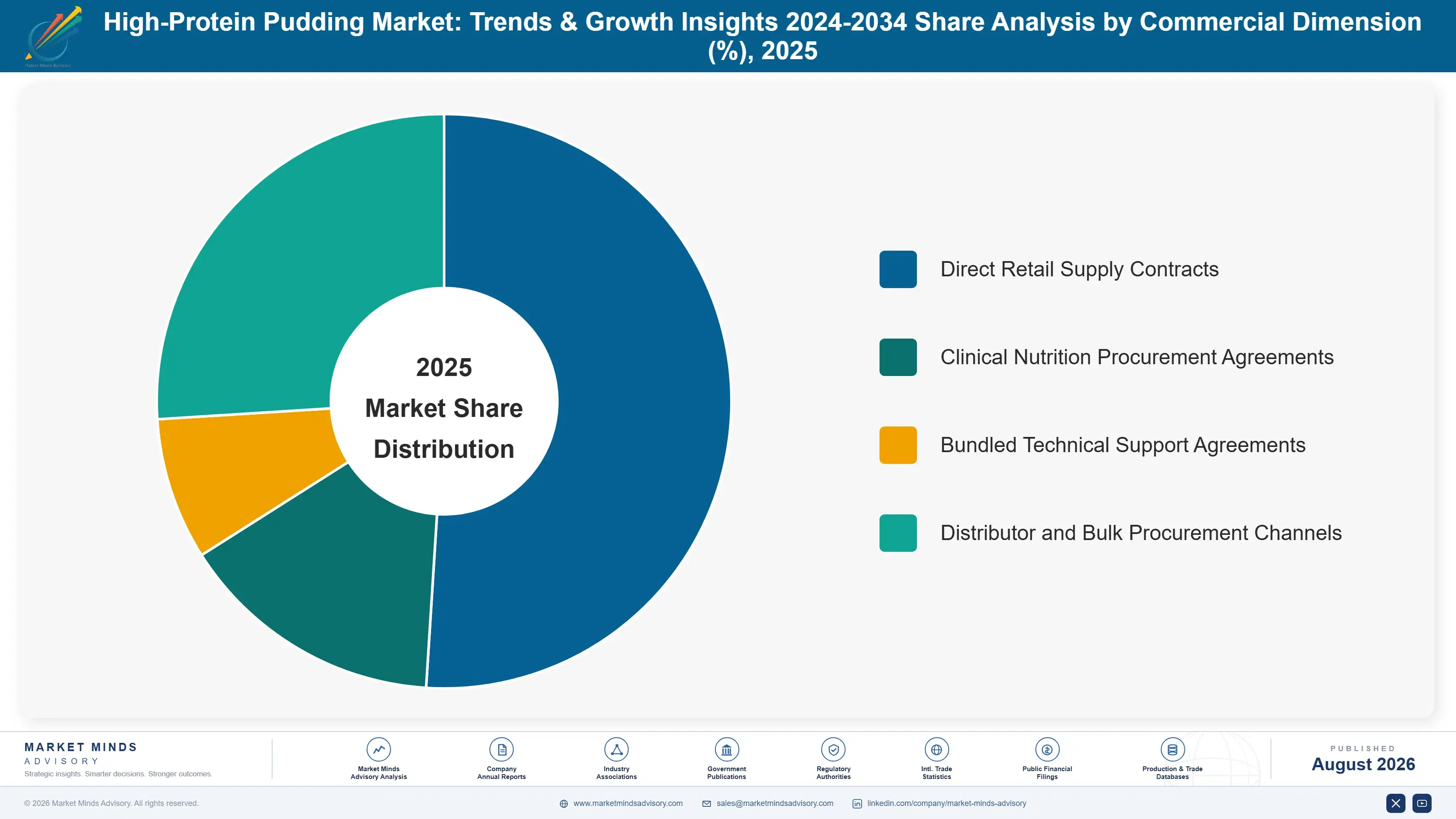Click the Intl. Trade Statistics globe icon
Image resolution: width=1456 pixels, height=819 pixels.
937,749
